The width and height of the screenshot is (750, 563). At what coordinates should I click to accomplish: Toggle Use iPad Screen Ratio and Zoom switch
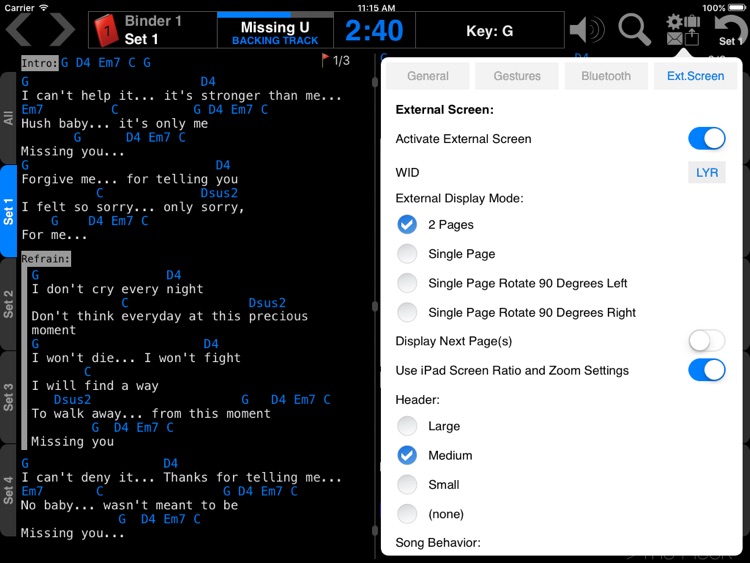tap(706, 370)
